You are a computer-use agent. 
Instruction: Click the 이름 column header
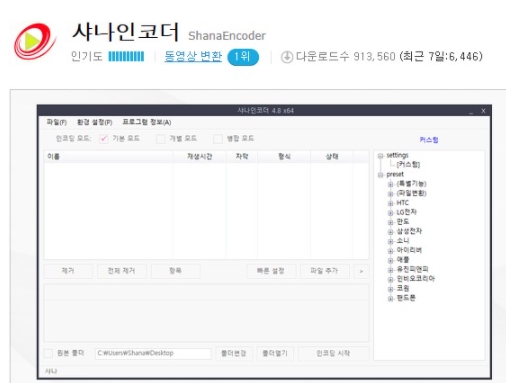click(109, 156)
